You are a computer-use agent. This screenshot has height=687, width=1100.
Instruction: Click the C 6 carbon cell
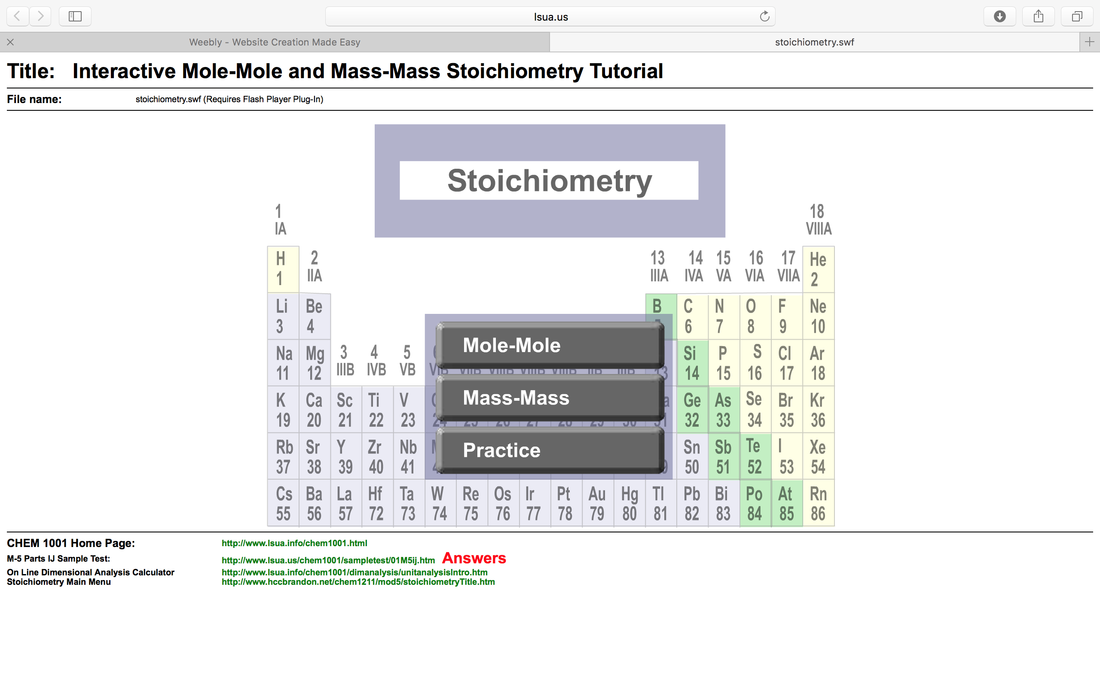click(692, 316)
